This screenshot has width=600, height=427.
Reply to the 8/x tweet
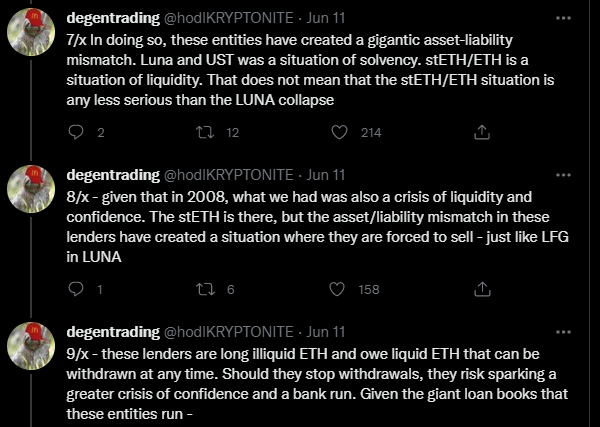click(76, 289)
